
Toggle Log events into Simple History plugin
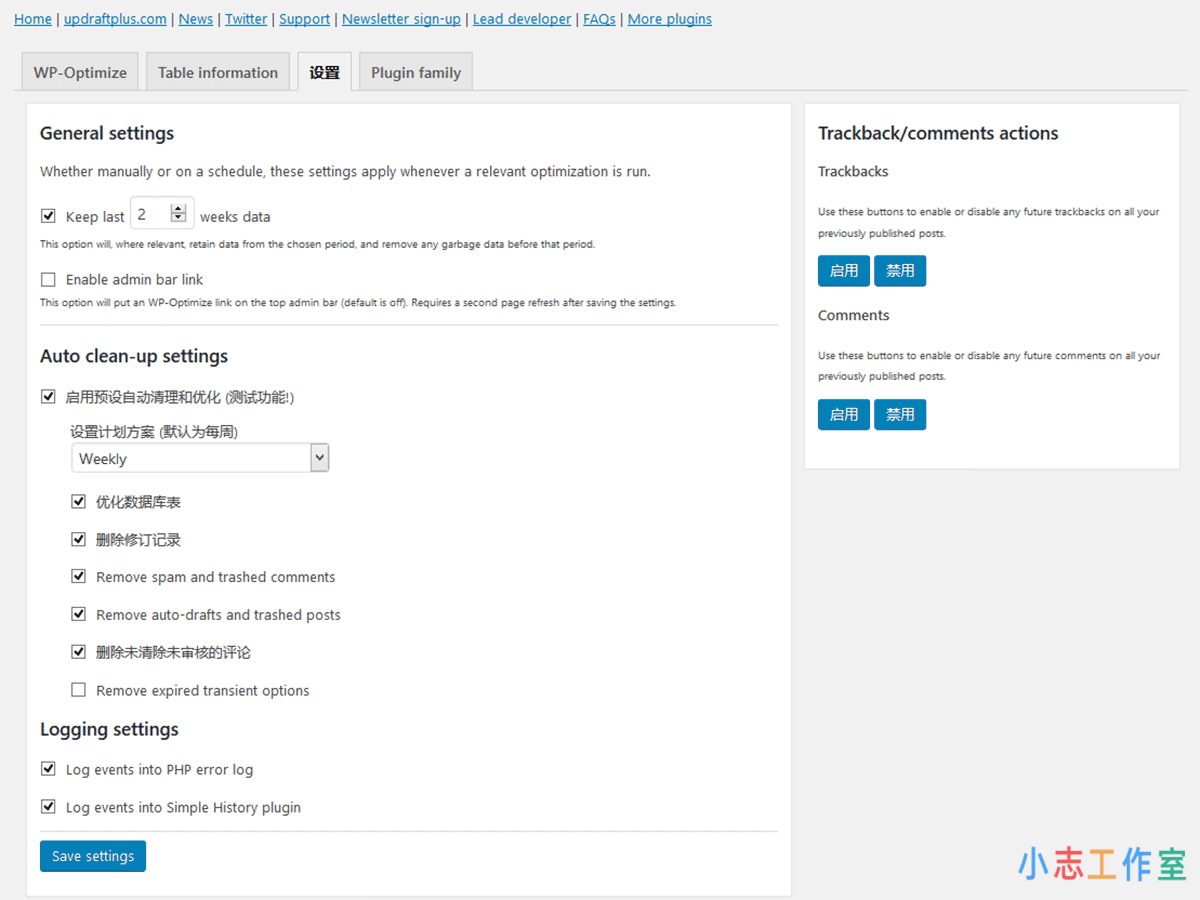(x=48, y=806)
